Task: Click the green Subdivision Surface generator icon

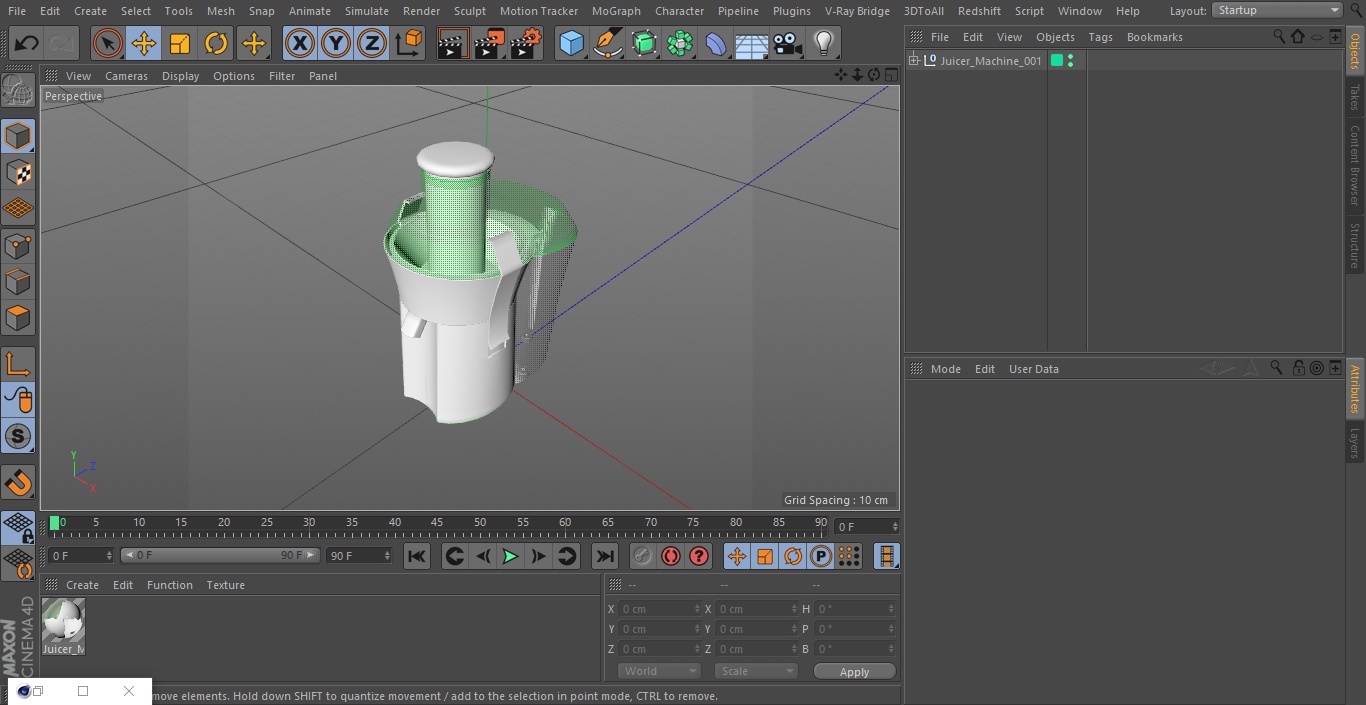Action: (x=644, y=43)
